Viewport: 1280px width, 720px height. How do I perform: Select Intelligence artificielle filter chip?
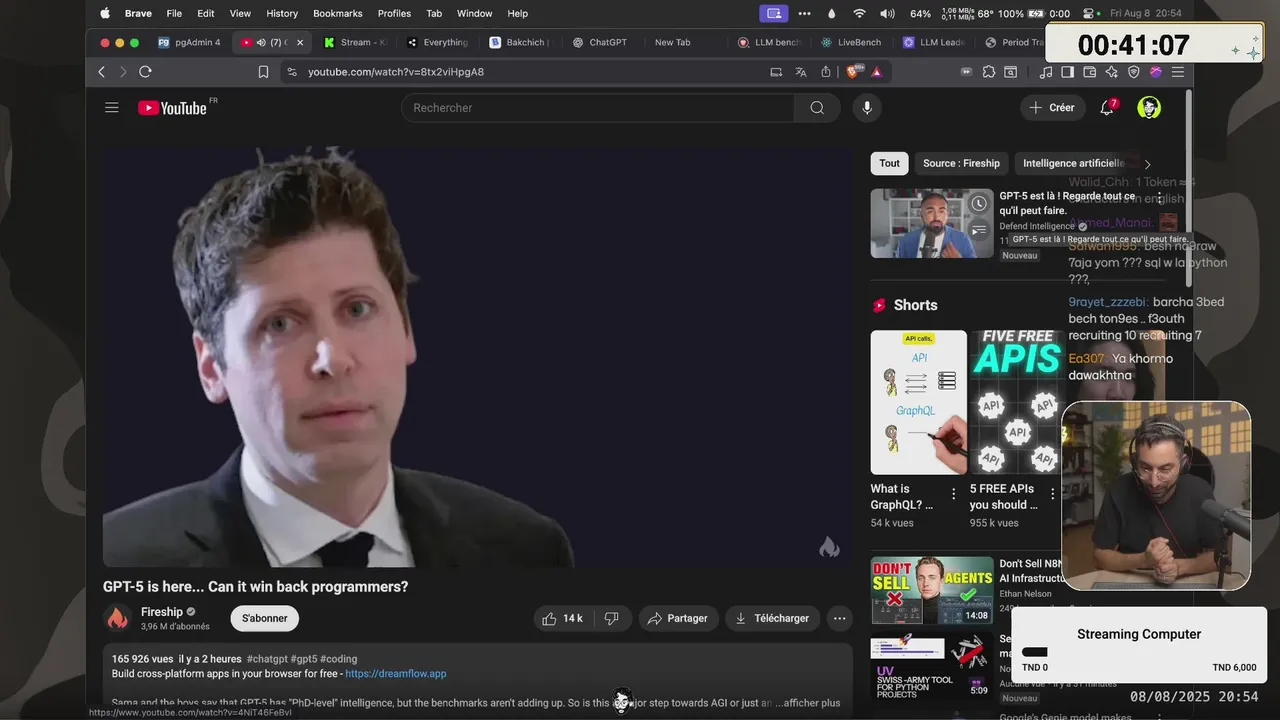(1074, 164)
